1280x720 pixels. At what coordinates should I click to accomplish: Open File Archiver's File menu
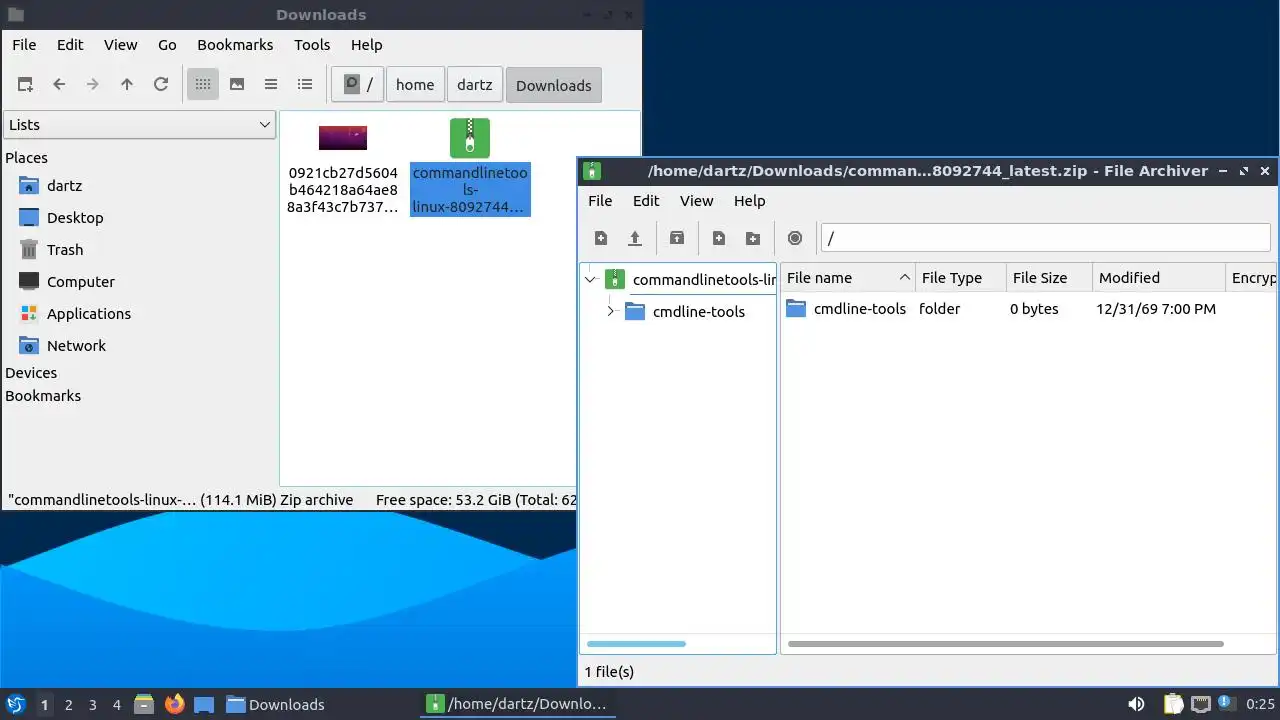coord(600,201)
